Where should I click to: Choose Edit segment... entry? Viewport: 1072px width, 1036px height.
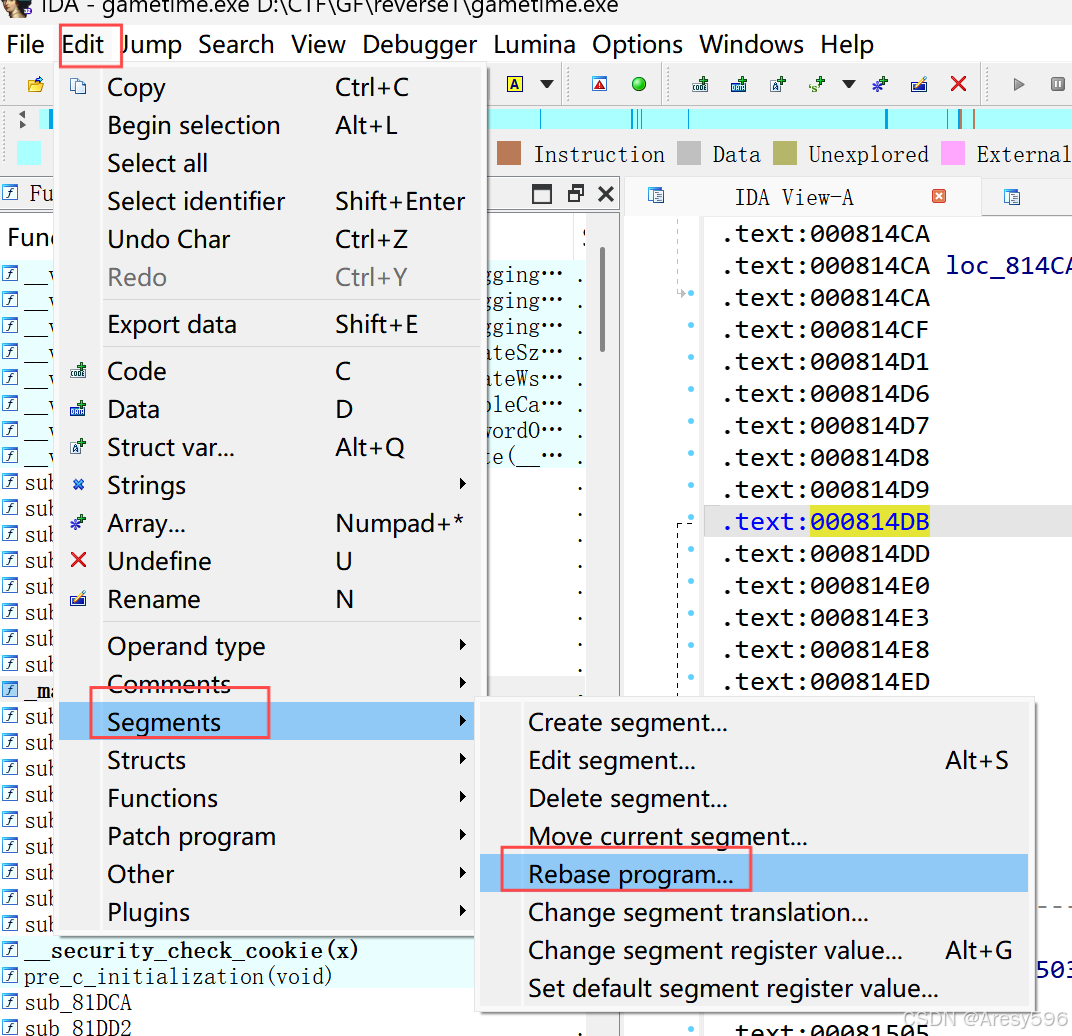(753, 760)
